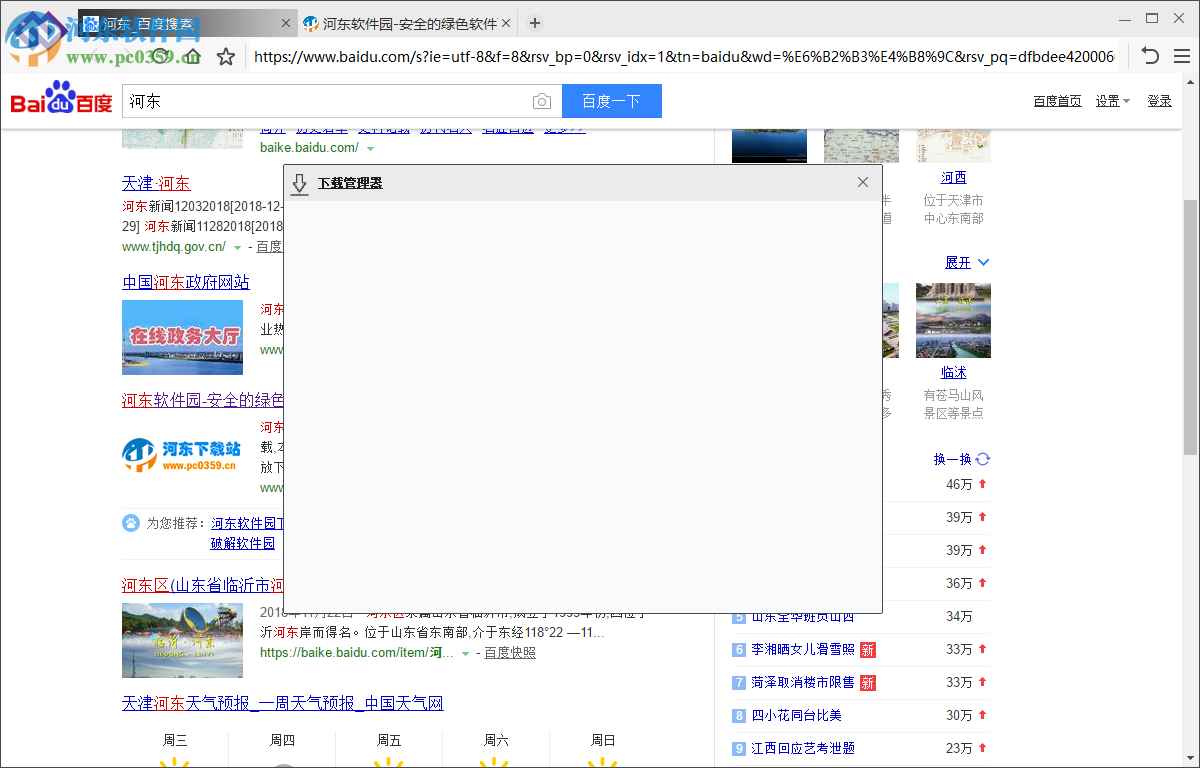Click the 河东下载站 site logo
The image size is (1200, 768).
pos(182,456)
